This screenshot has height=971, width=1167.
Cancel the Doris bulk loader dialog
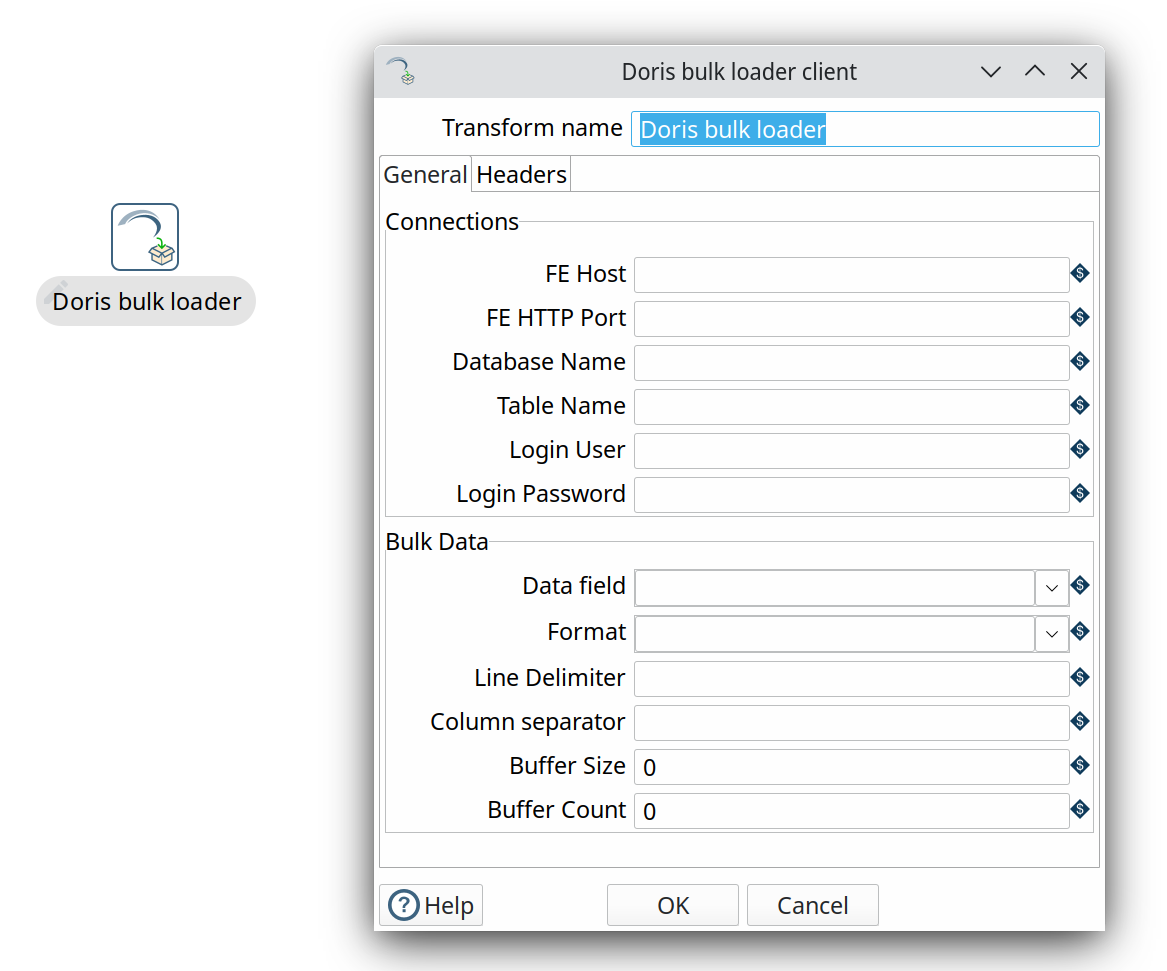812,905
